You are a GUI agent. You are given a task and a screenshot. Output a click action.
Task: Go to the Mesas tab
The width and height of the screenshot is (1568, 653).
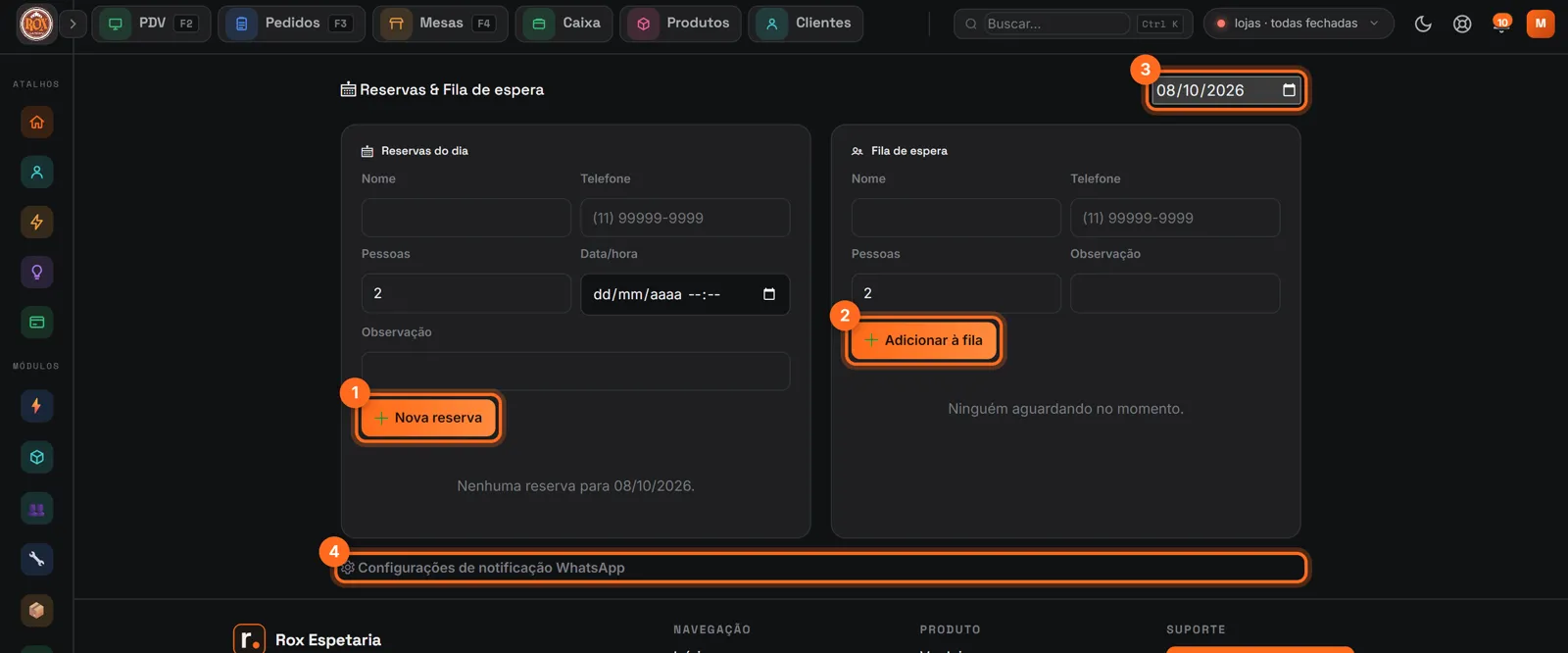pyautogui.click(x=440, y=24)
